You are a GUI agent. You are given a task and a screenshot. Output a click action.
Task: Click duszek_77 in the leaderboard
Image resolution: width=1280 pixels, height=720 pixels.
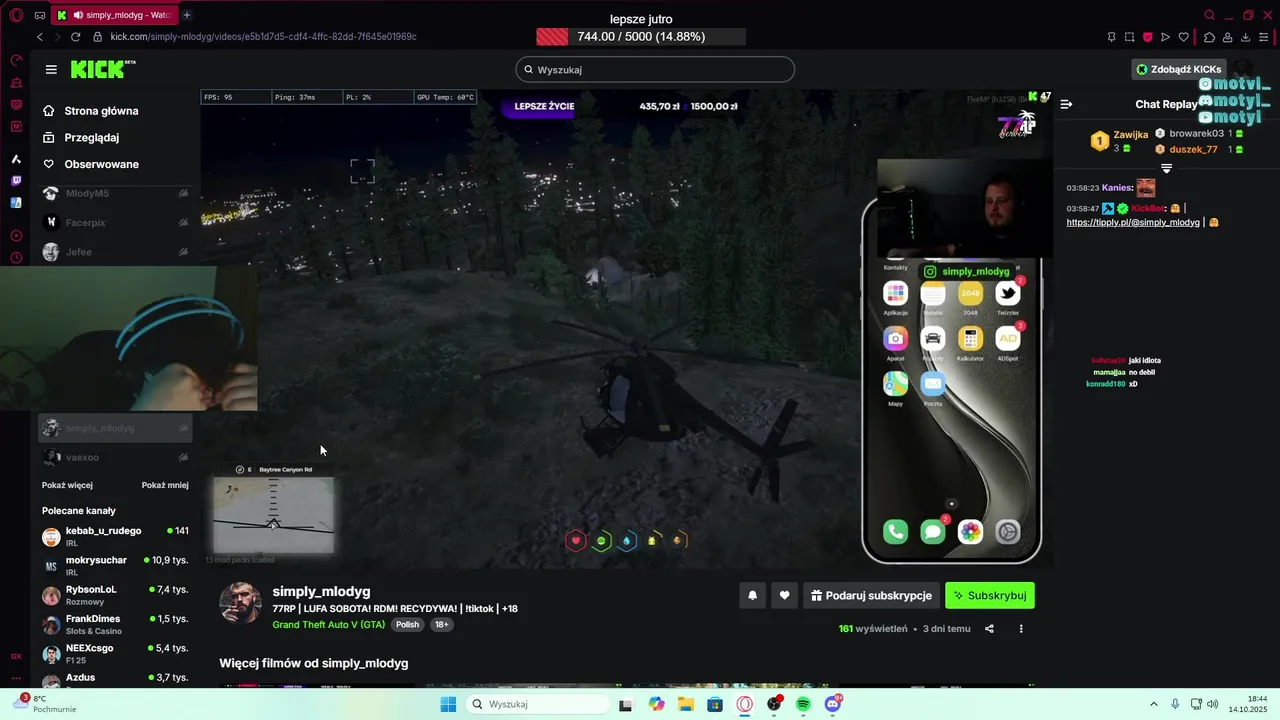click(1193, 149)
